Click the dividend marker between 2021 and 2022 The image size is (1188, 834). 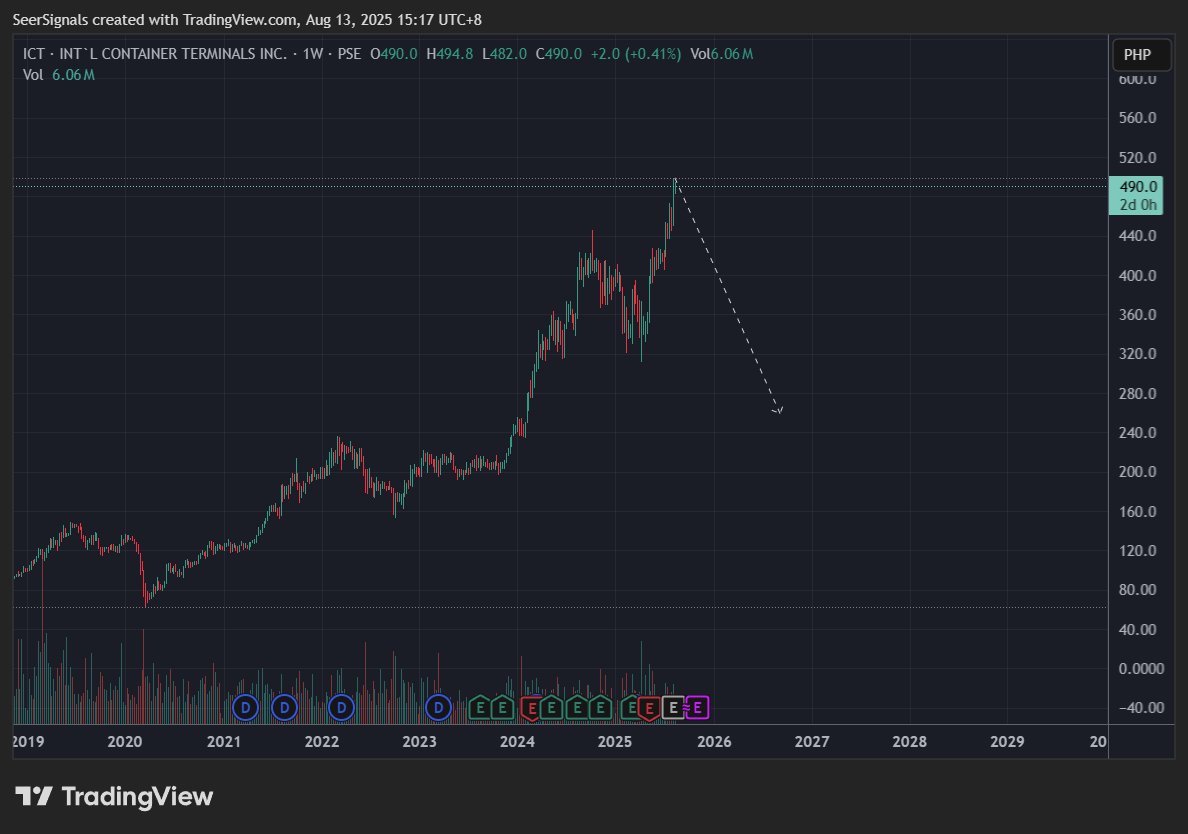tap(284, 708)
